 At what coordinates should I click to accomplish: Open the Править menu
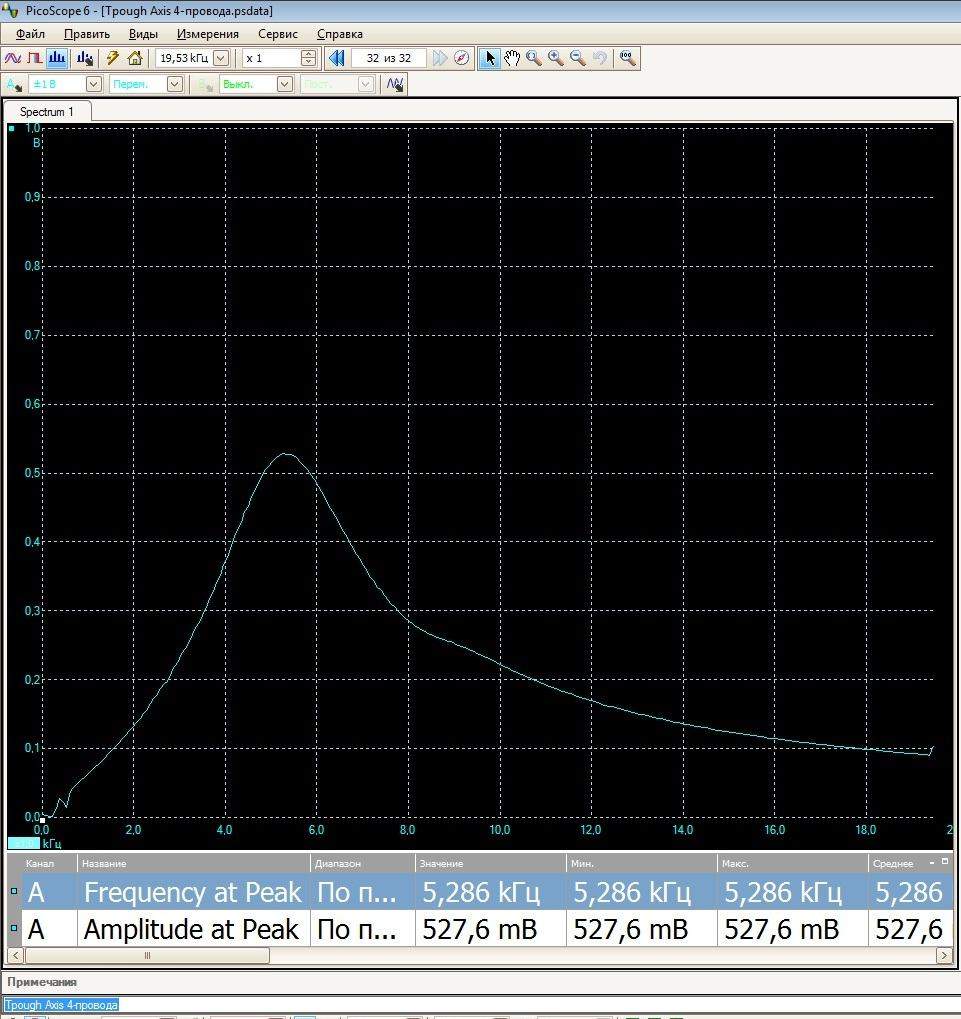86,34
